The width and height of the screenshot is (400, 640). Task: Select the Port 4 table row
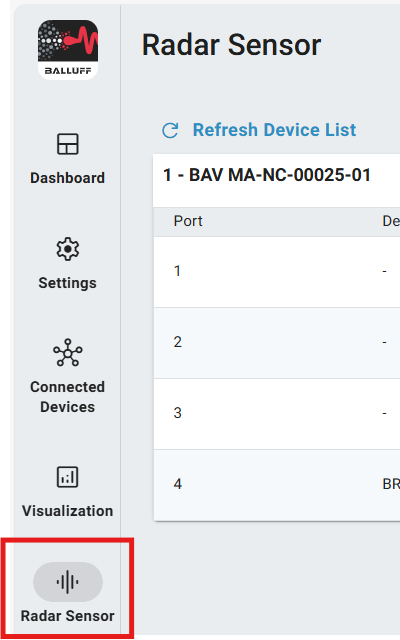(277, 485)
